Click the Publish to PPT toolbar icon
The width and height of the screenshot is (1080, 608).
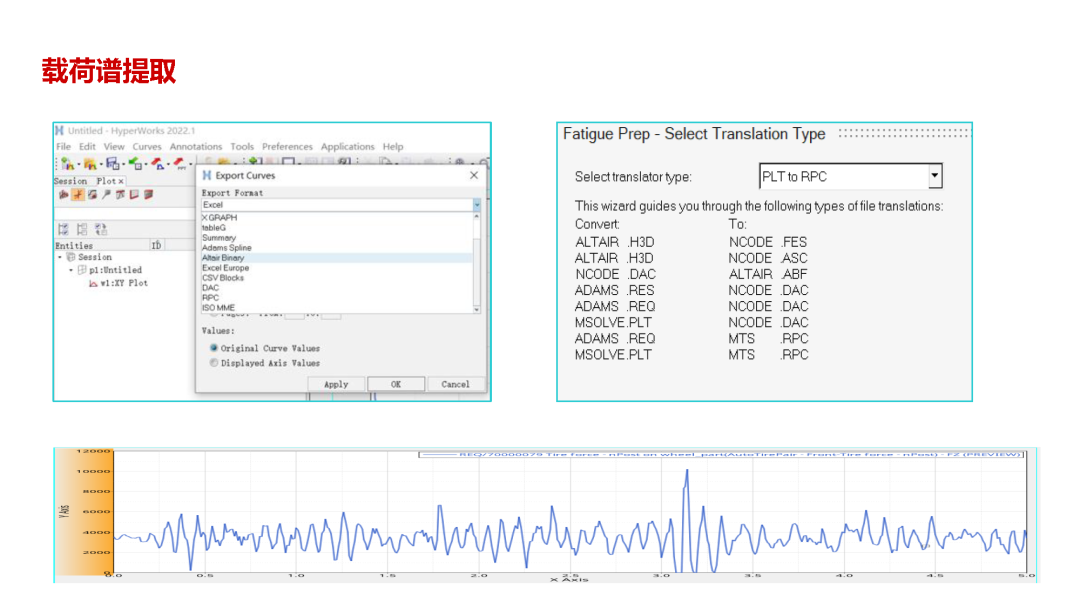[x=180, y=163]
